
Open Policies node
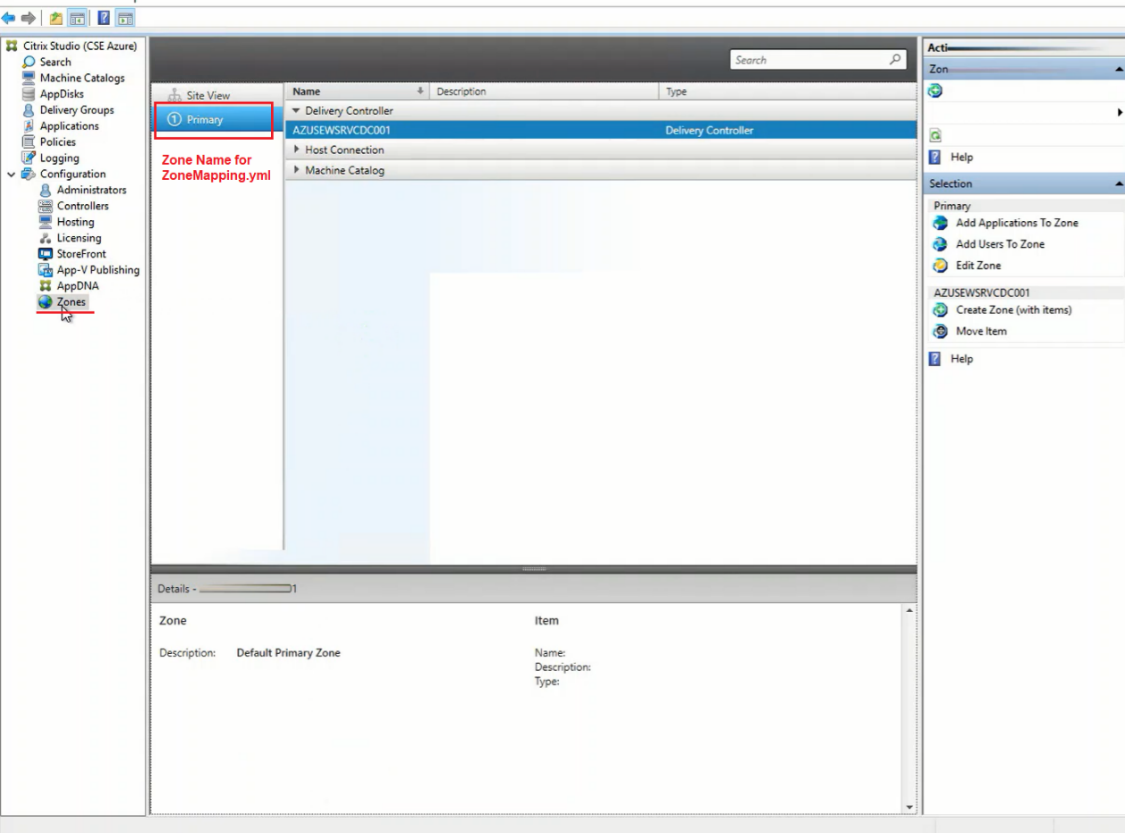(x=57, y=142)
